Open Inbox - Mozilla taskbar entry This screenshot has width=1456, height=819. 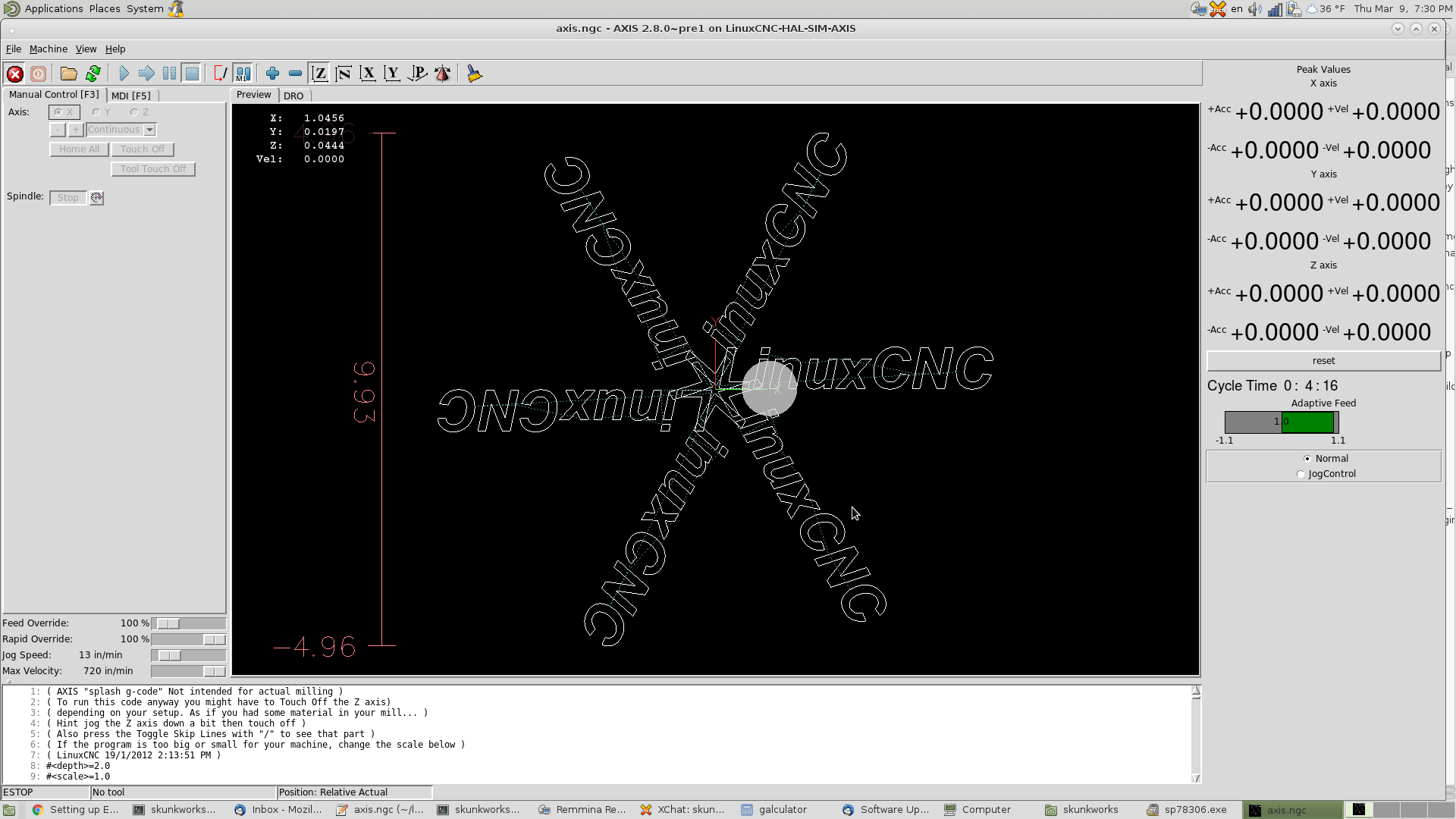[279, 810]
